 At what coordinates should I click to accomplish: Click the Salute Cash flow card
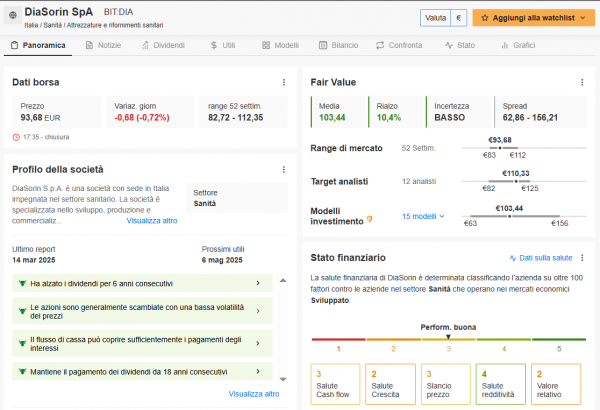coord(335,384)
